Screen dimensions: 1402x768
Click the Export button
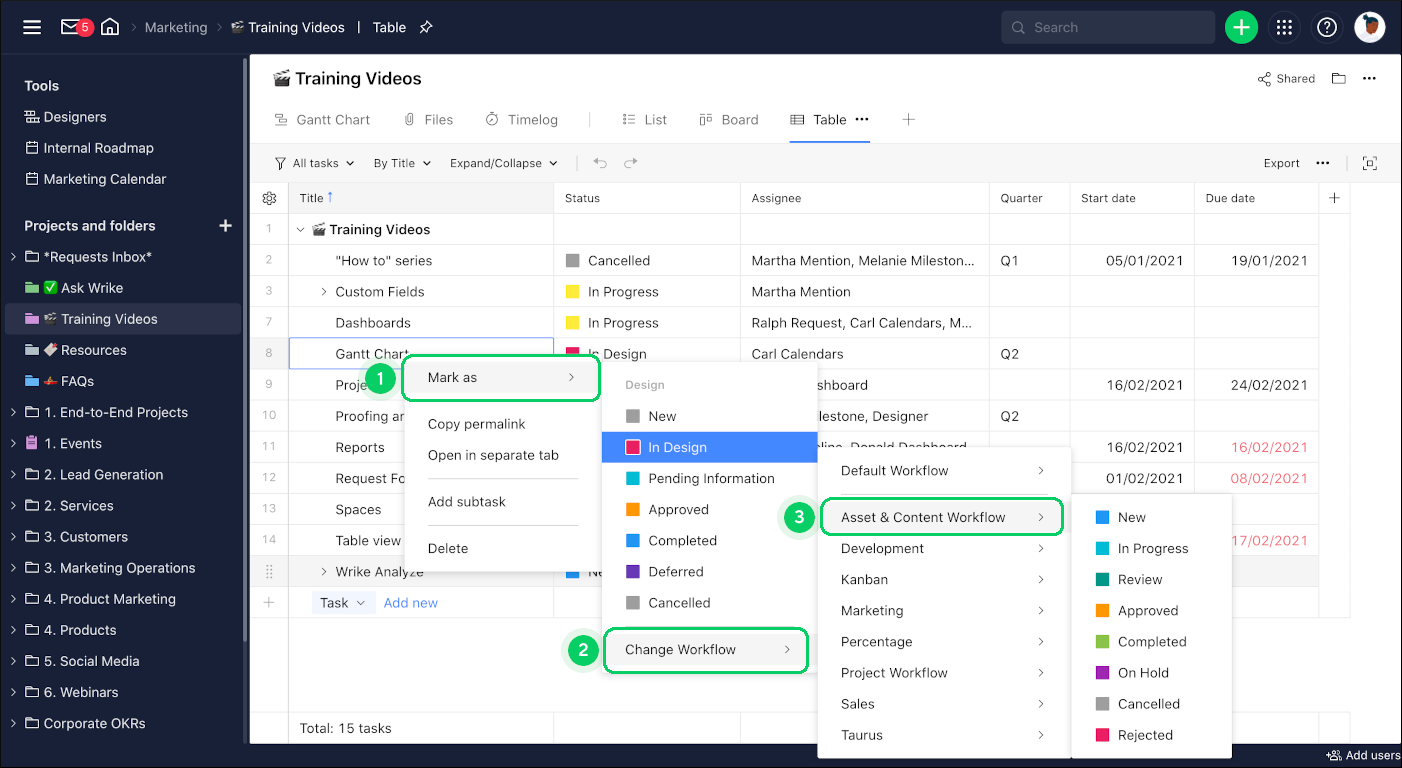click(x=1281, y=163)
